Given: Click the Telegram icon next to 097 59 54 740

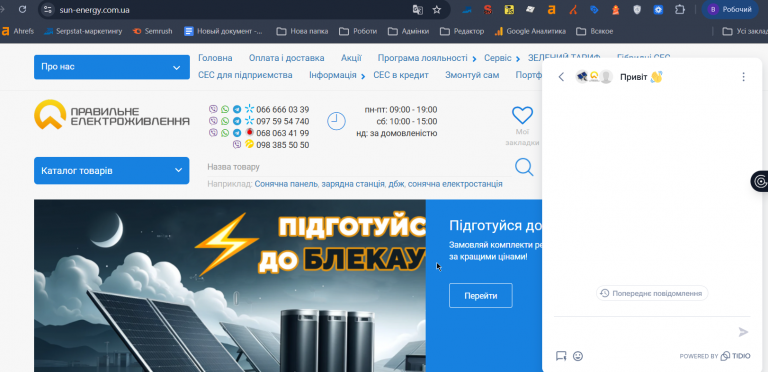Looking at the screenshot, I should (x=237, y=121).
